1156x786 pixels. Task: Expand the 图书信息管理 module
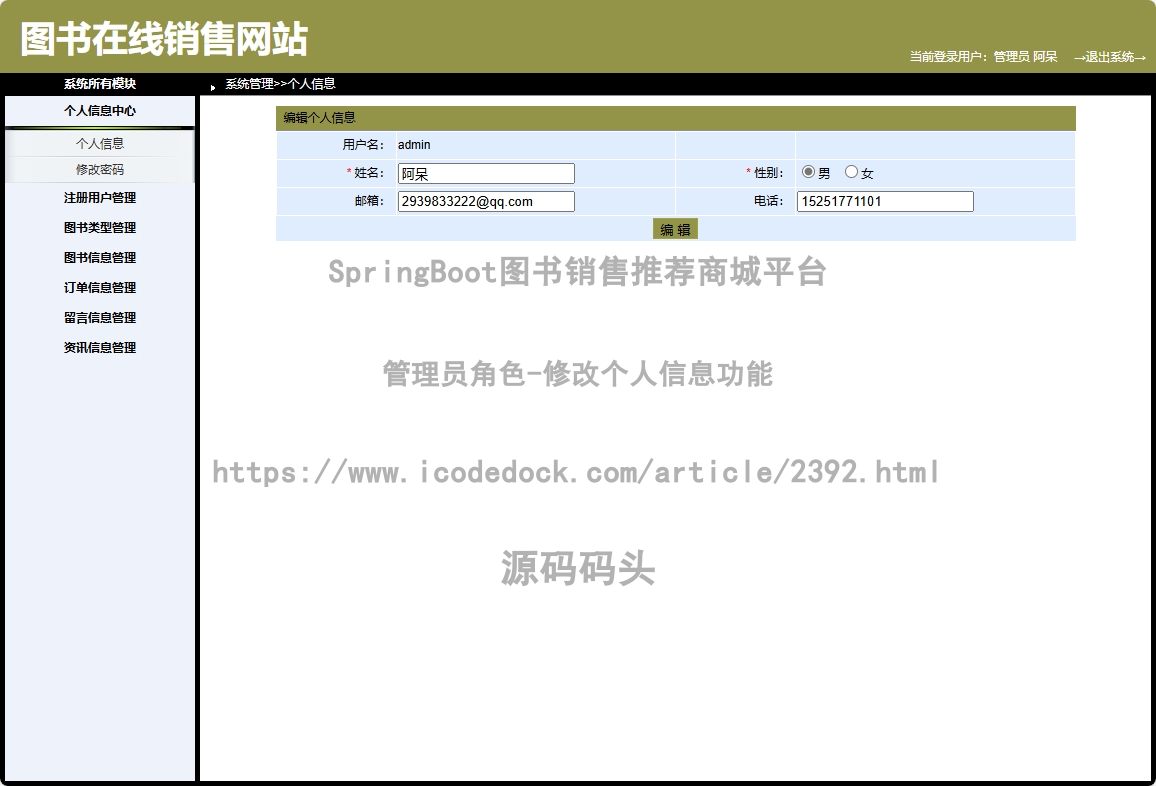point(100,257)
